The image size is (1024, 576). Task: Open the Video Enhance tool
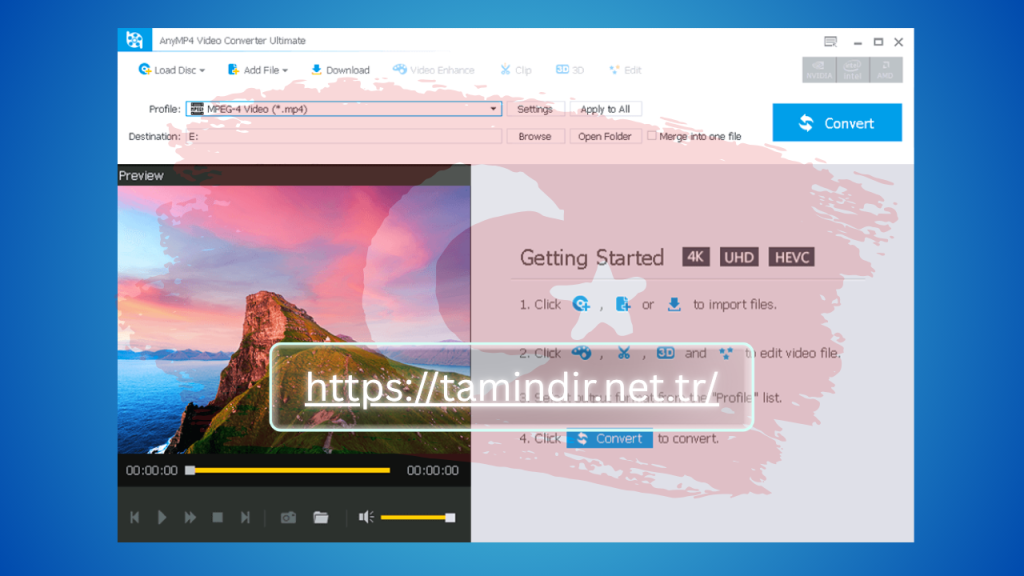434,70
